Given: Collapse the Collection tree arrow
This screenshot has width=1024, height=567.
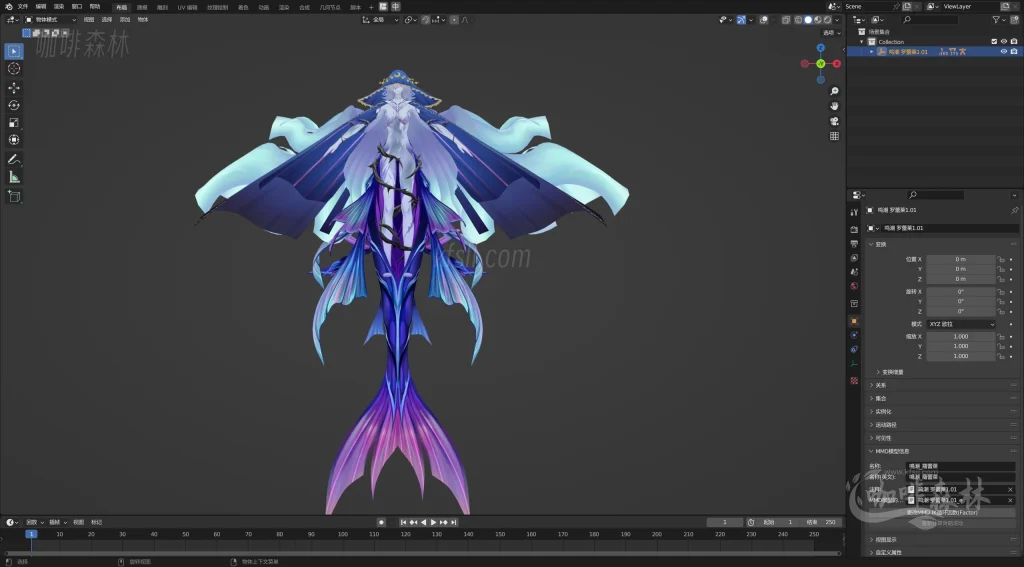Looking at the screenshot, I should click(862, 42).
